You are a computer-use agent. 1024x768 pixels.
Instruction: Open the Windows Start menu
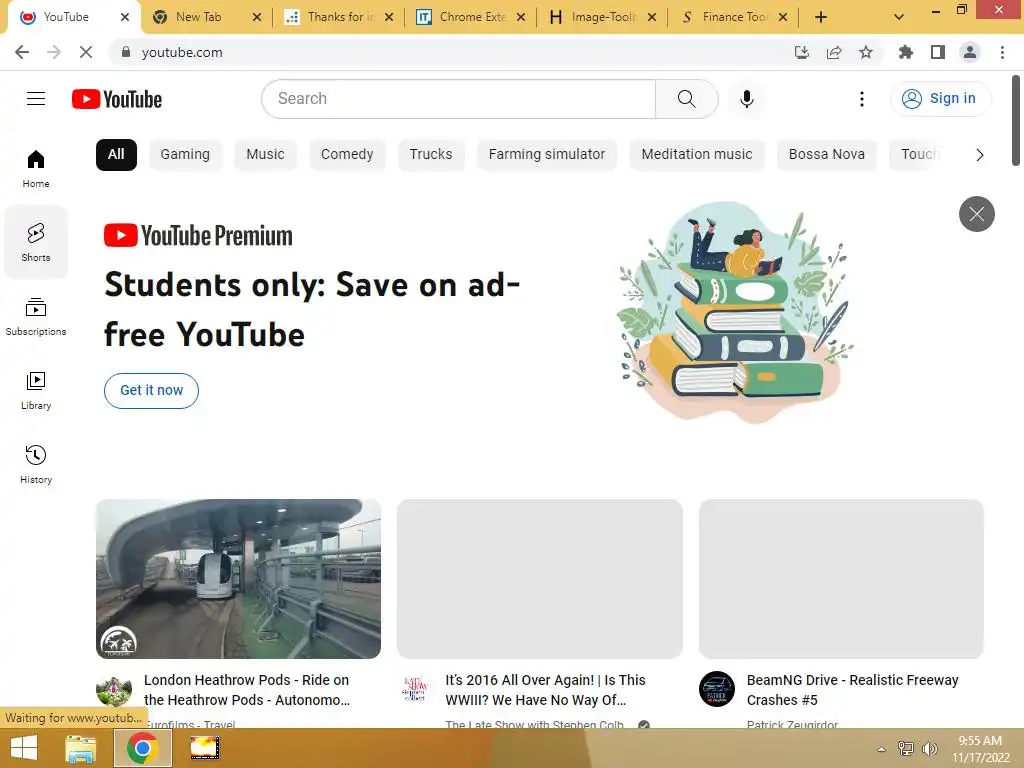coord(24,748)
